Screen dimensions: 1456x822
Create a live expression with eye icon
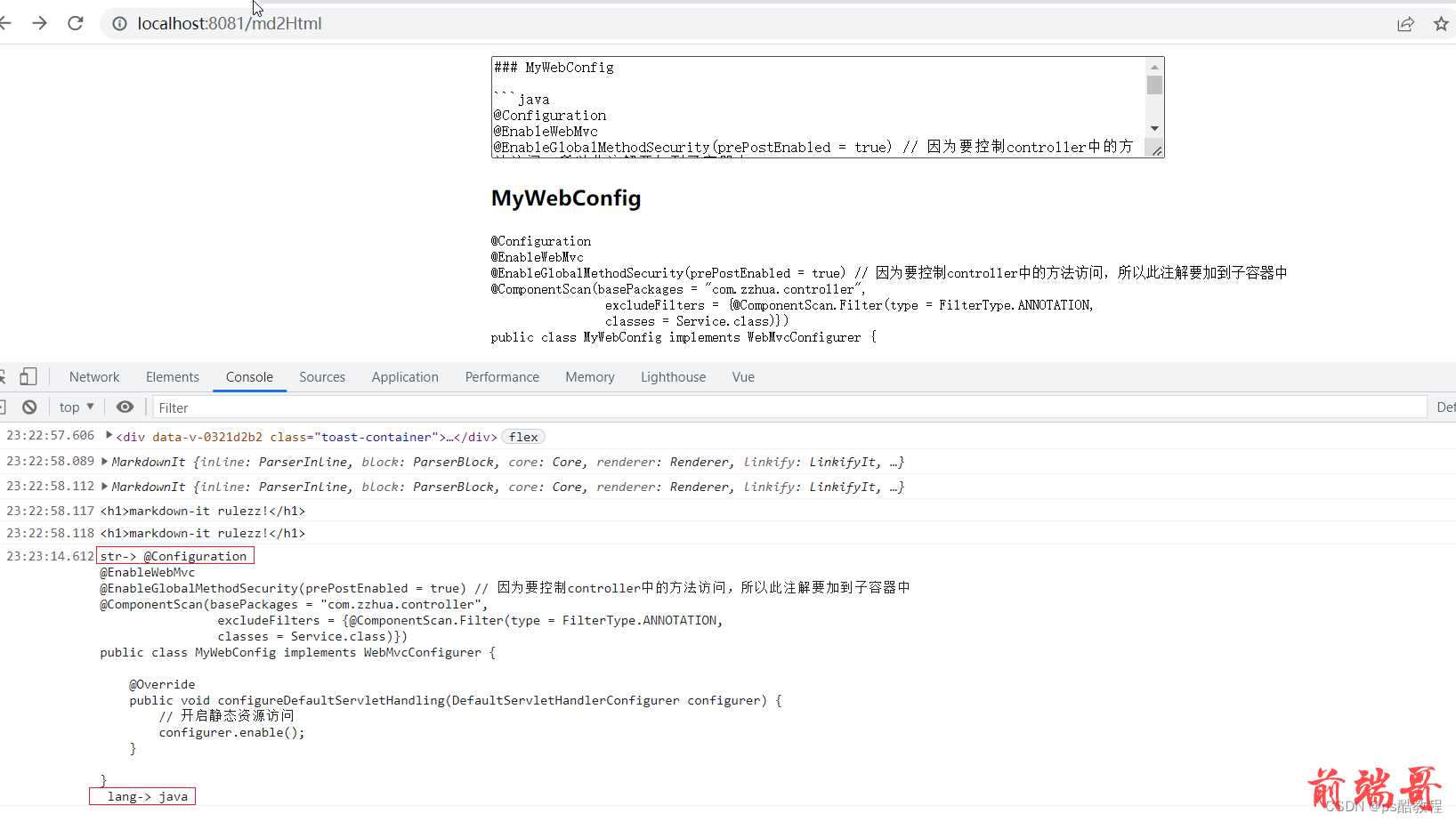[125, 407]
